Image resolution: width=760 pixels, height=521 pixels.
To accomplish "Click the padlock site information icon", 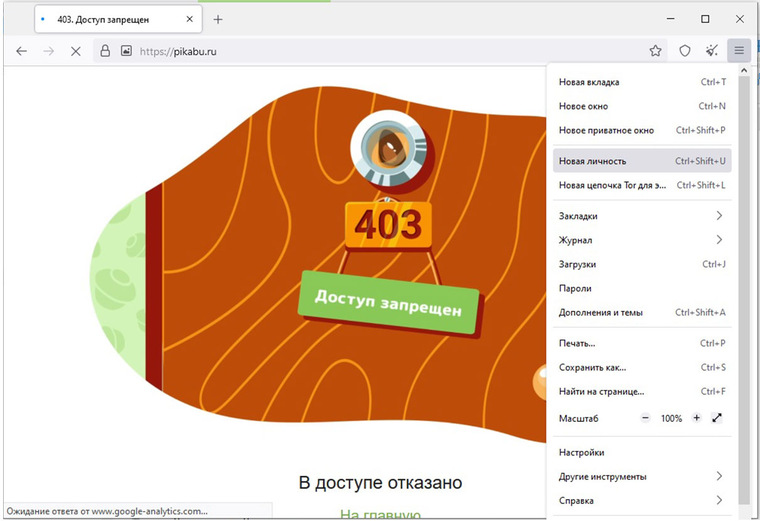I will click(104, 51).
